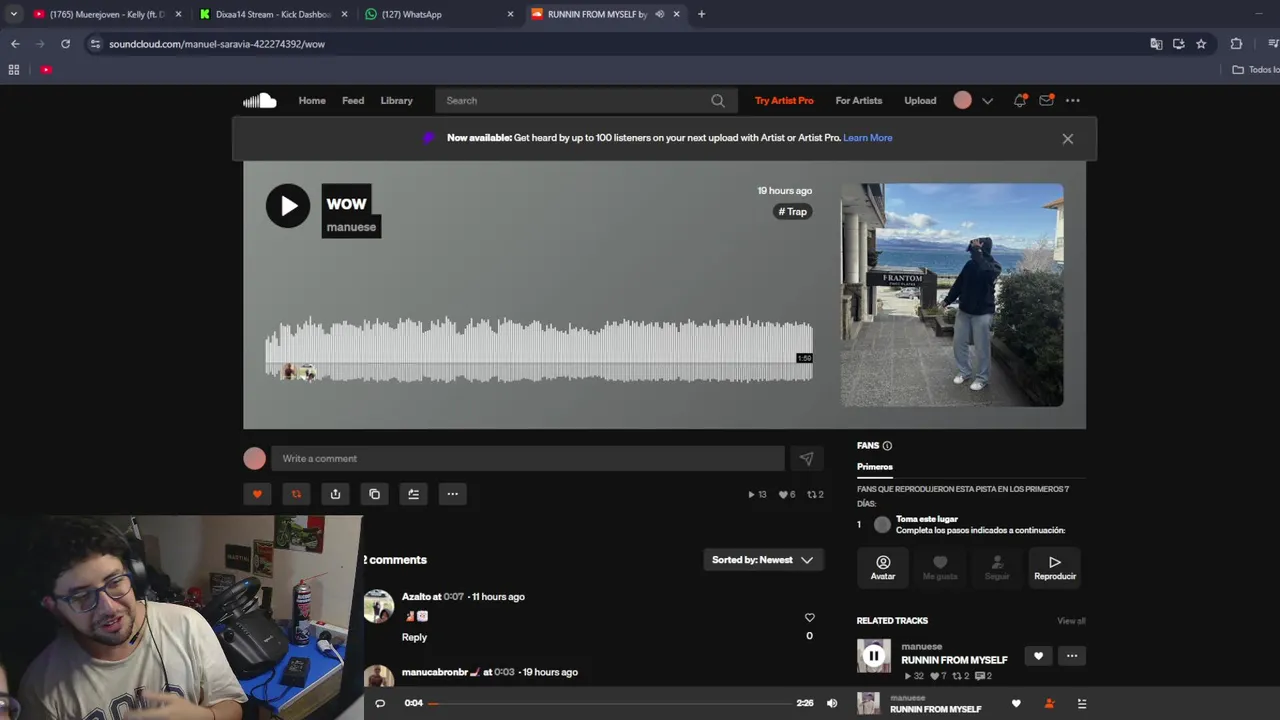Open the Sorted by Newest dropdown
This screenshot has height=720, width=1280.
tap(763, 560)
